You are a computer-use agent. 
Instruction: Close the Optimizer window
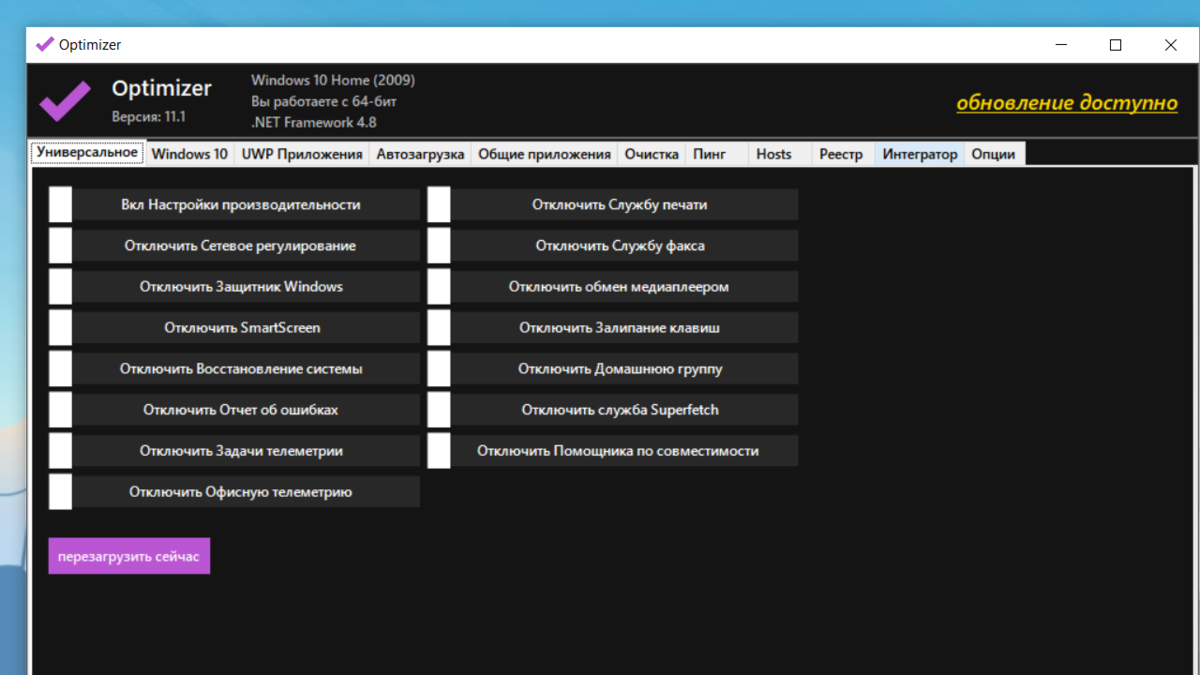click(x=1171, y=45)
